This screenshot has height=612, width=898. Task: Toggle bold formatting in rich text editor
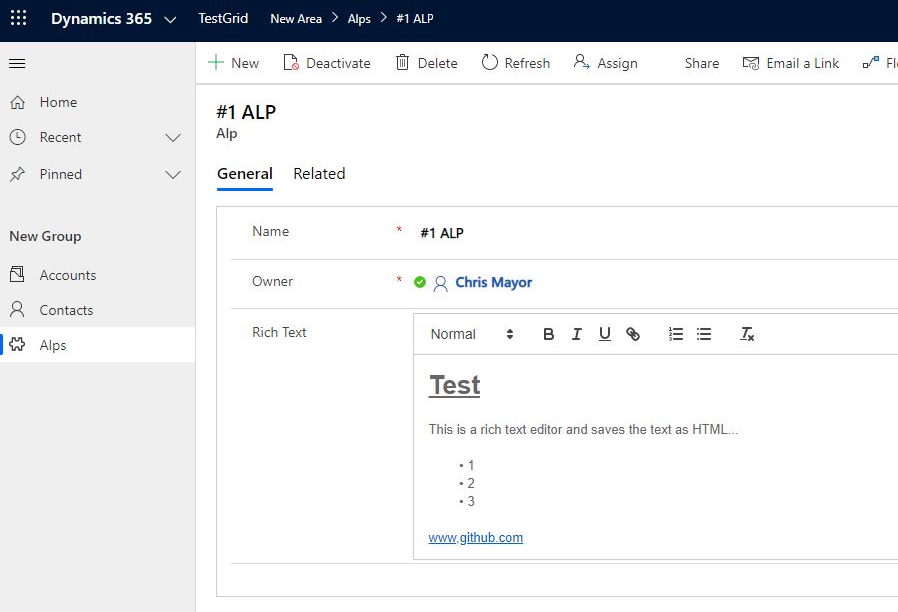pos(548,334)
